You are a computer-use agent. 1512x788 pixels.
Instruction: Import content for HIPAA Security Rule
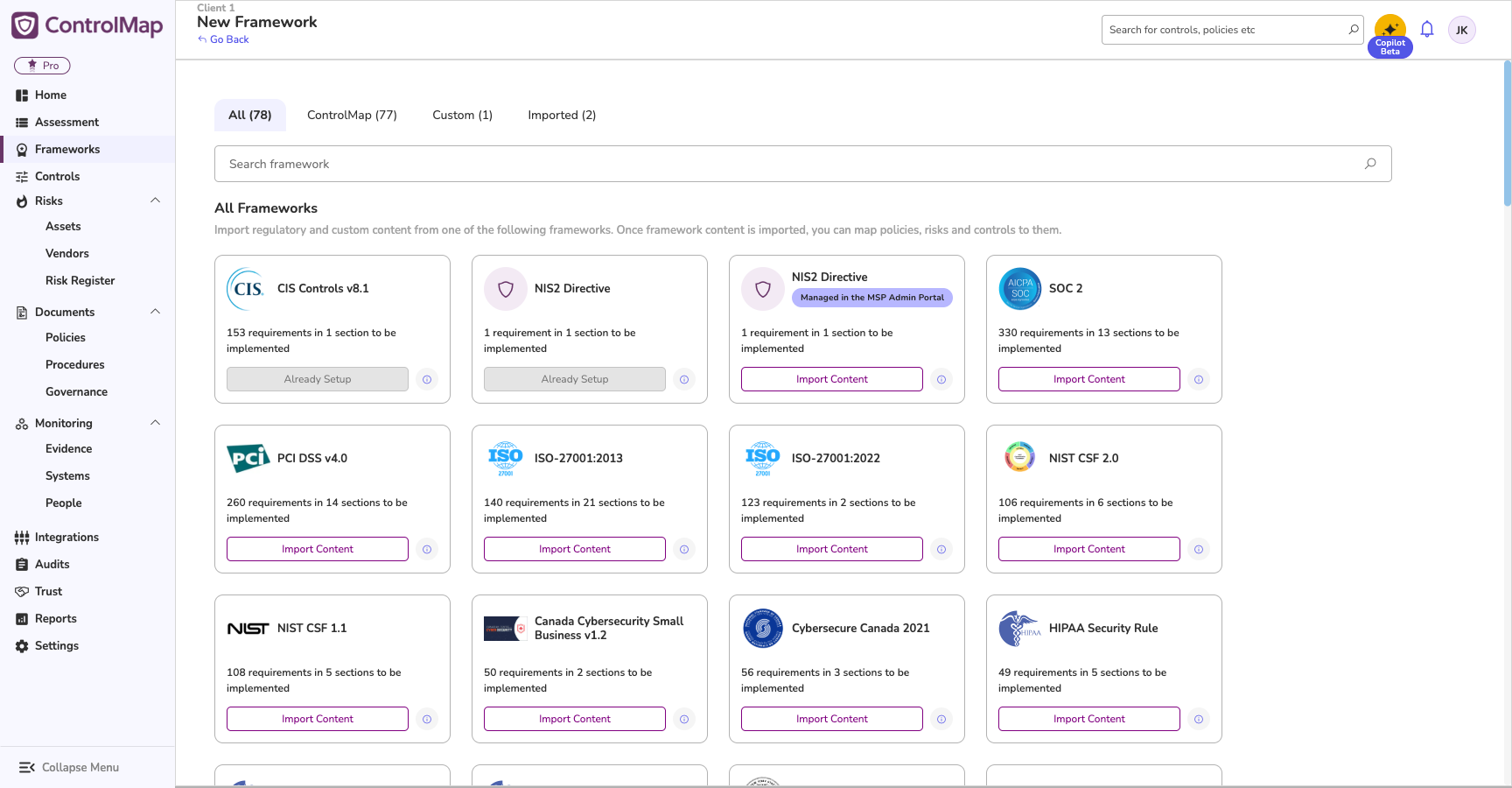(x=1089, y=719)
